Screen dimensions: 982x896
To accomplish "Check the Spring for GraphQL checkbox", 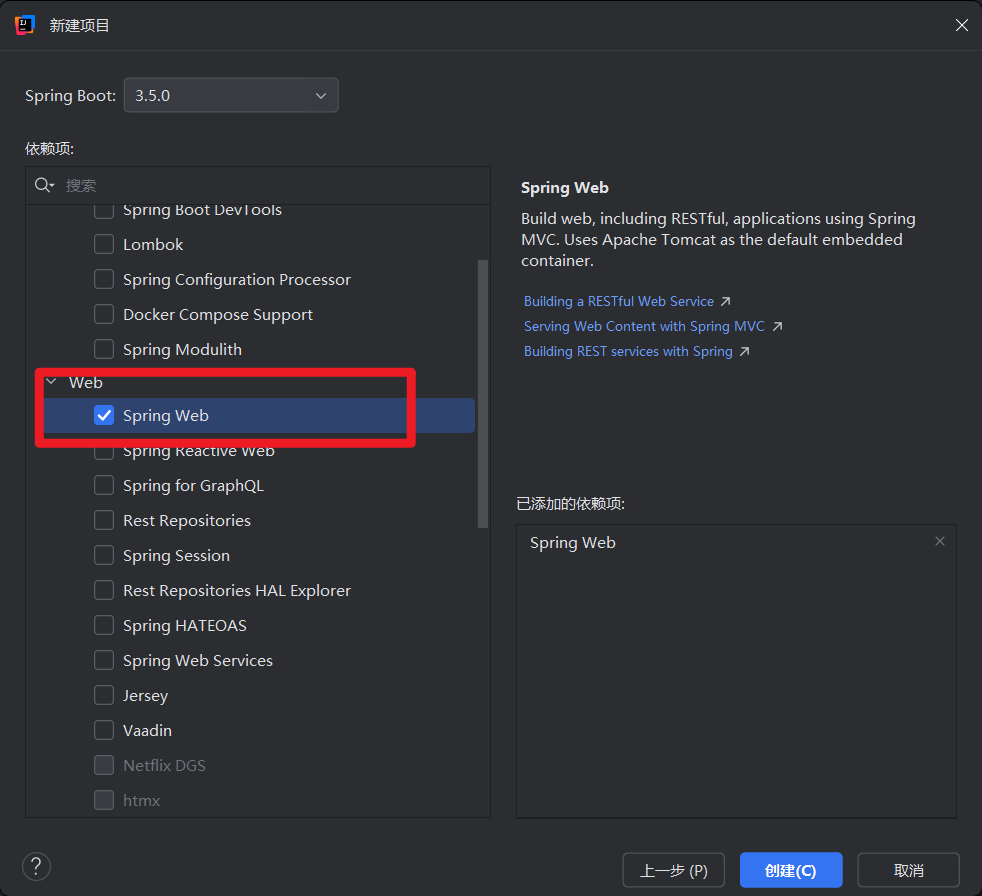I will 104,485.
